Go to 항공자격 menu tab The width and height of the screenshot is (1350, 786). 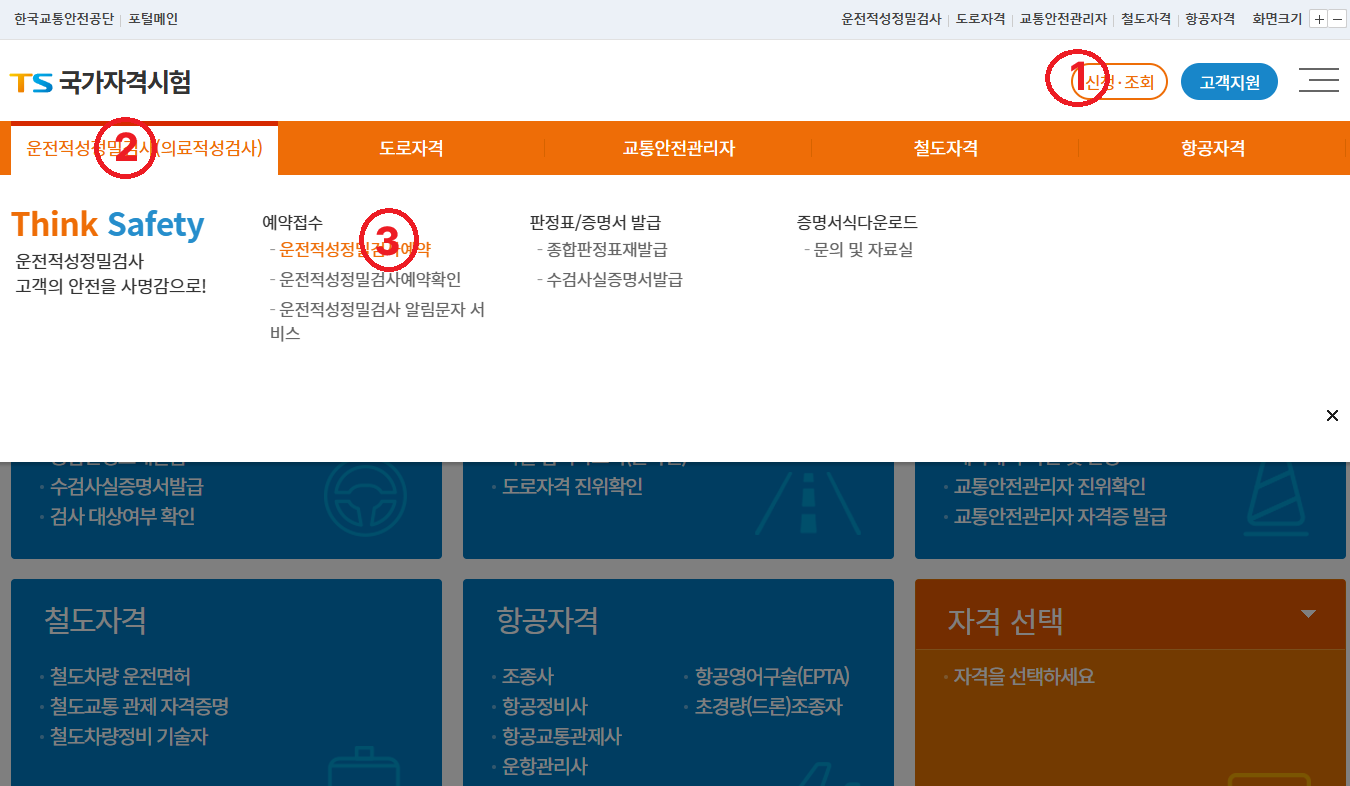1212,149
